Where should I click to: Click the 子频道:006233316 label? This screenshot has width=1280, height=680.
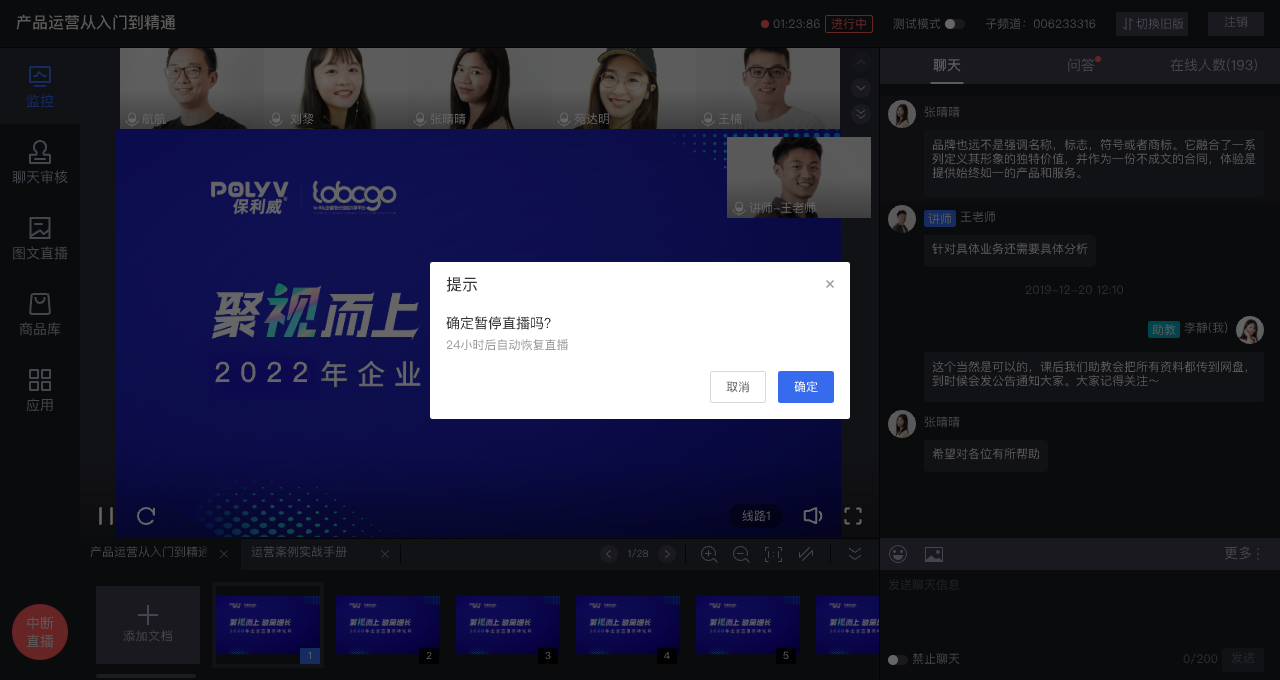[x=1040, y=24]
